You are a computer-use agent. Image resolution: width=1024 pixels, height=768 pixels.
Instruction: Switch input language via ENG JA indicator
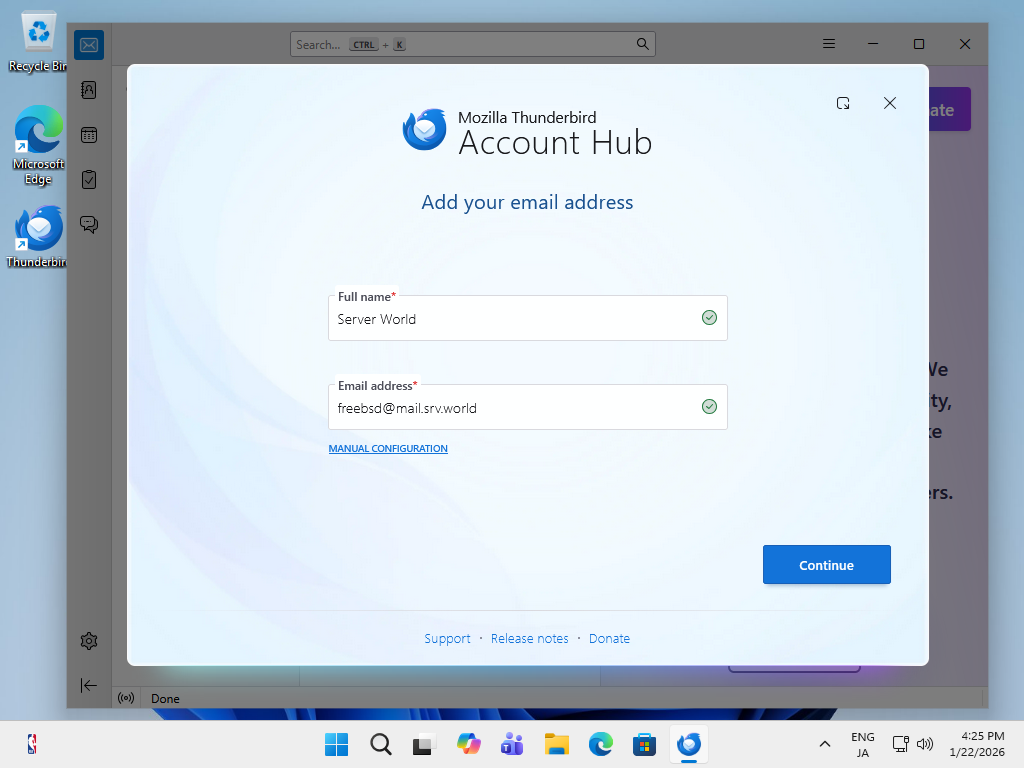point(862,744)
